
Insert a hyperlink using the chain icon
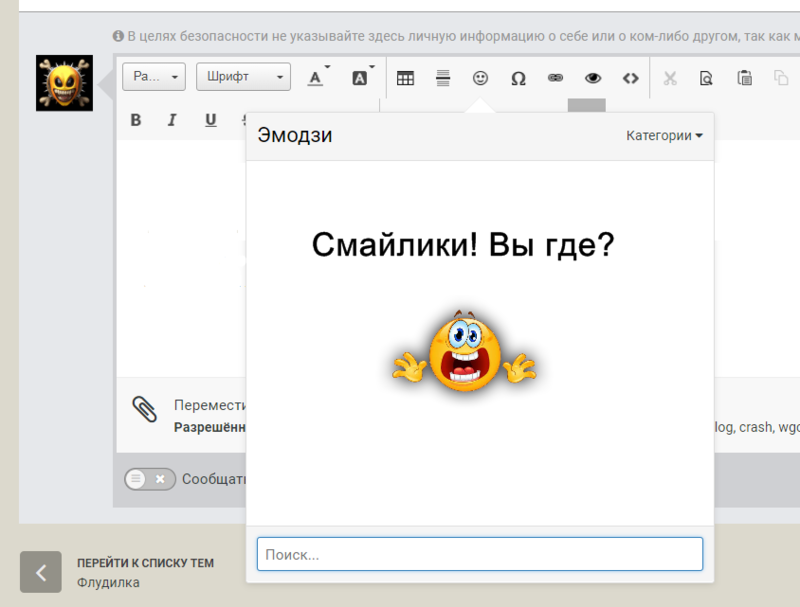[555, 77]
